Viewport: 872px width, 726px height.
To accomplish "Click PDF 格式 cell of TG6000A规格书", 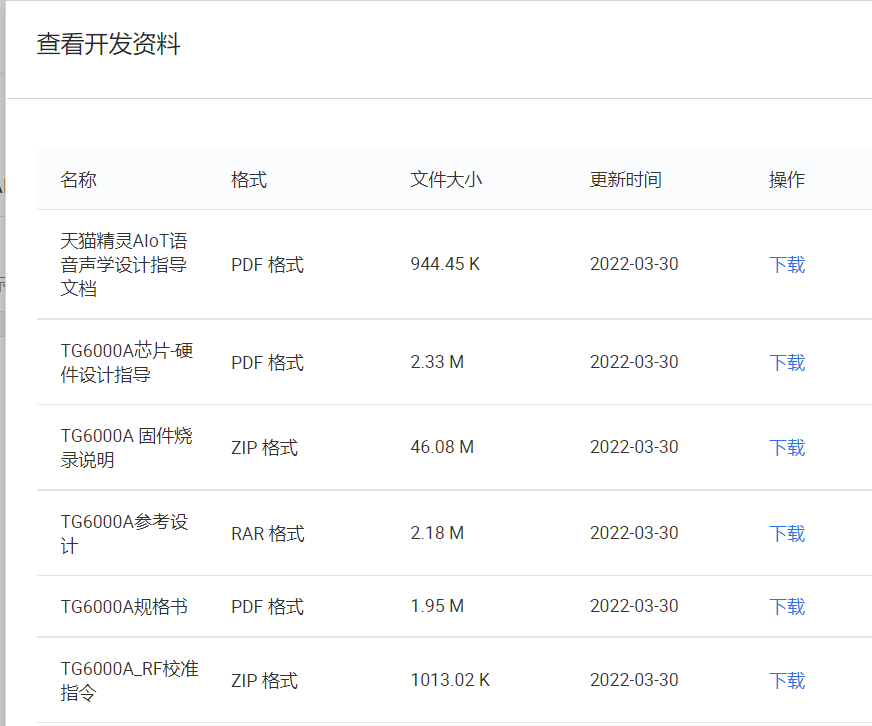I will pos(267,606).
